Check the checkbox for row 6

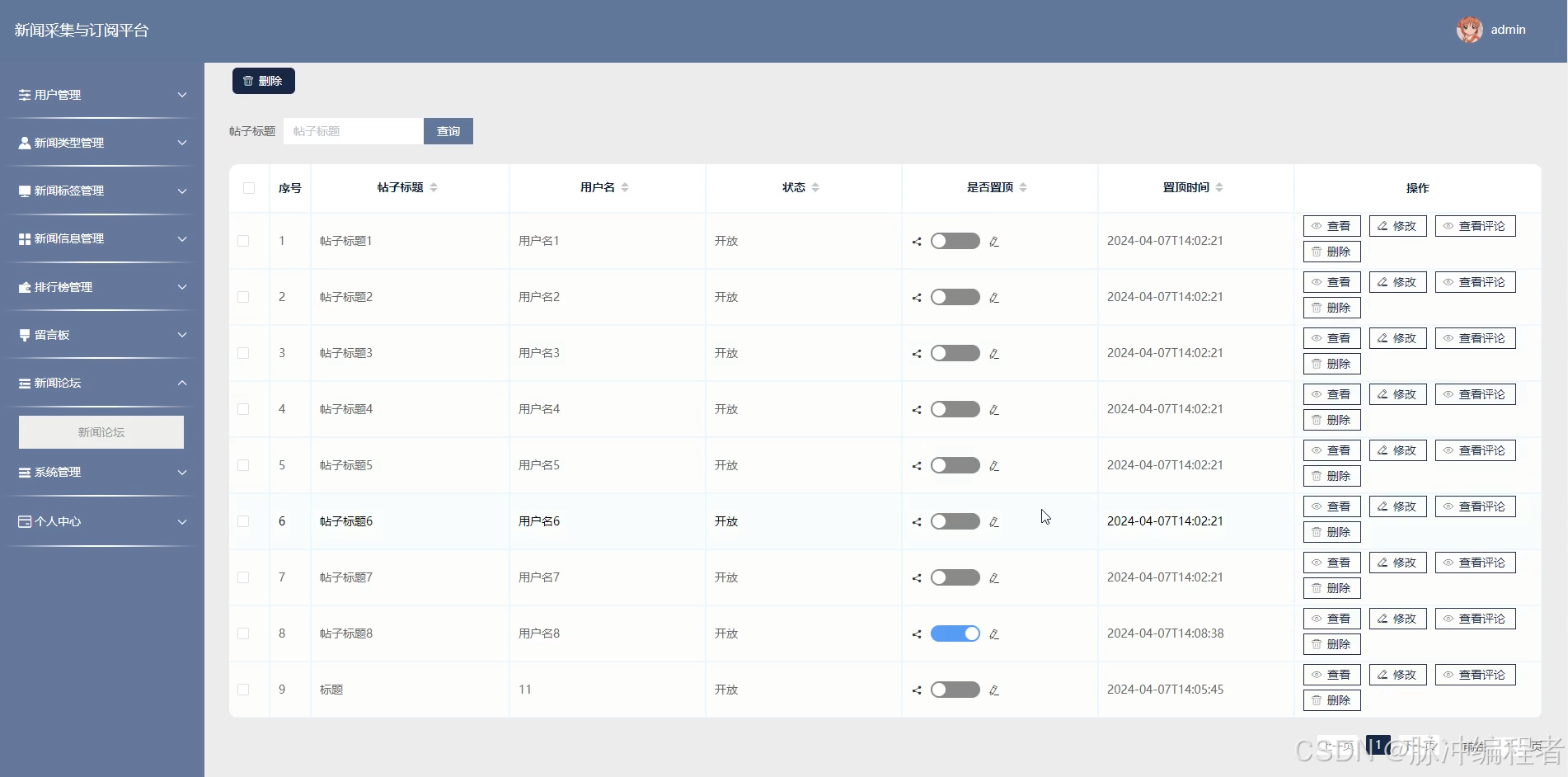click(x=243, y=521)
